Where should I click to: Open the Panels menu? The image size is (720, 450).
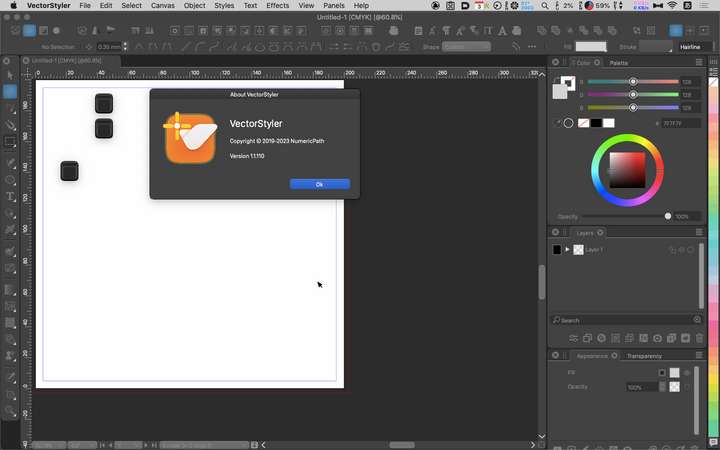(334, 6)
